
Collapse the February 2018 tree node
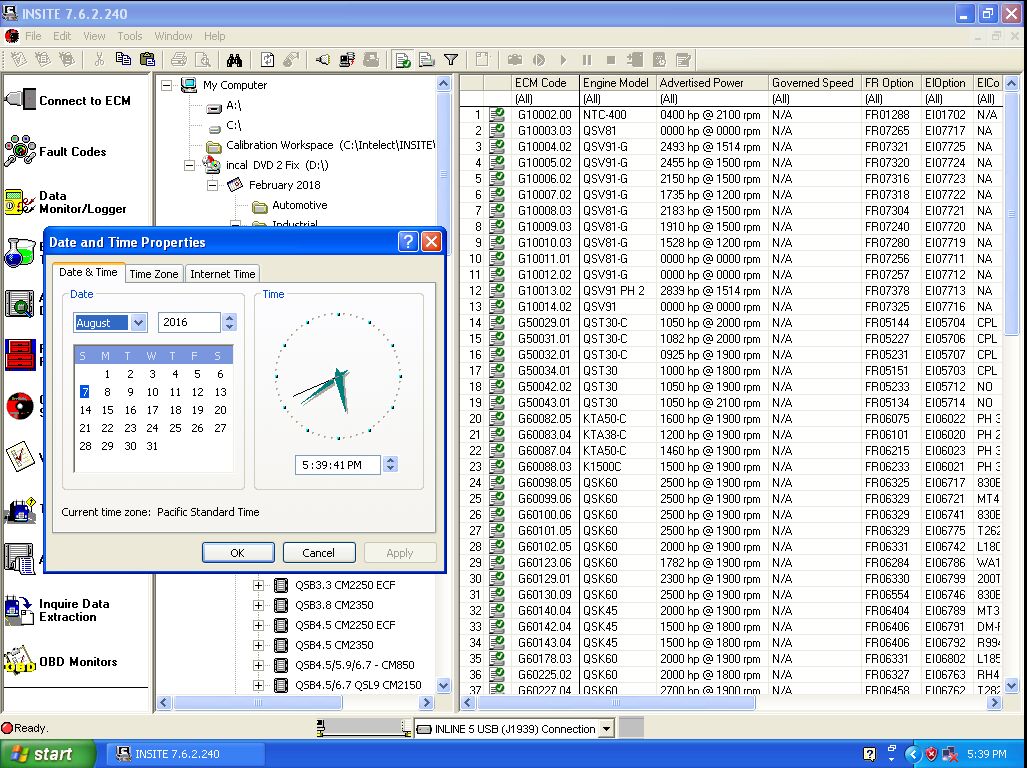pos(212,185)
